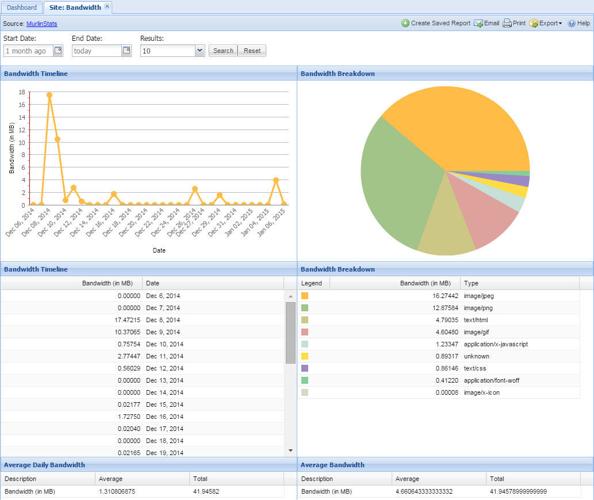The image size is (594, 500).
Task: Click the image/x-icon legend swatch
Action: [x=305, y=392]
